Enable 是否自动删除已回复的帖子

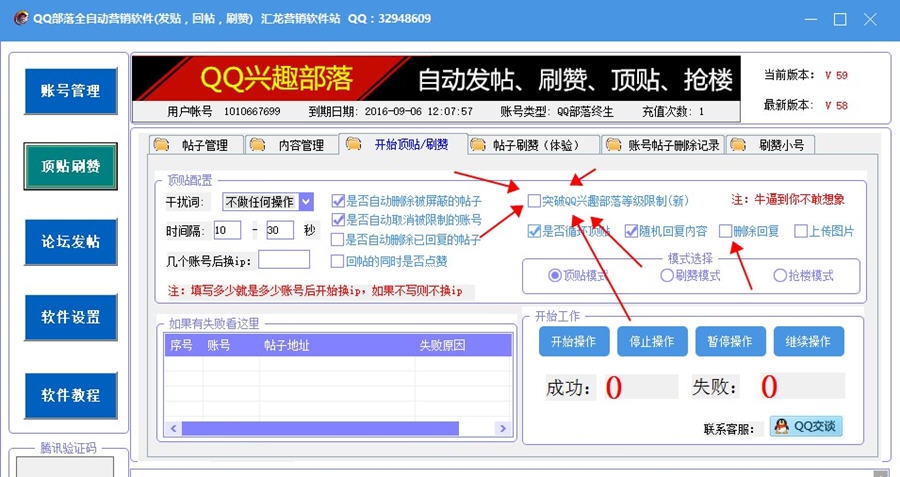[x=338, y=239]
